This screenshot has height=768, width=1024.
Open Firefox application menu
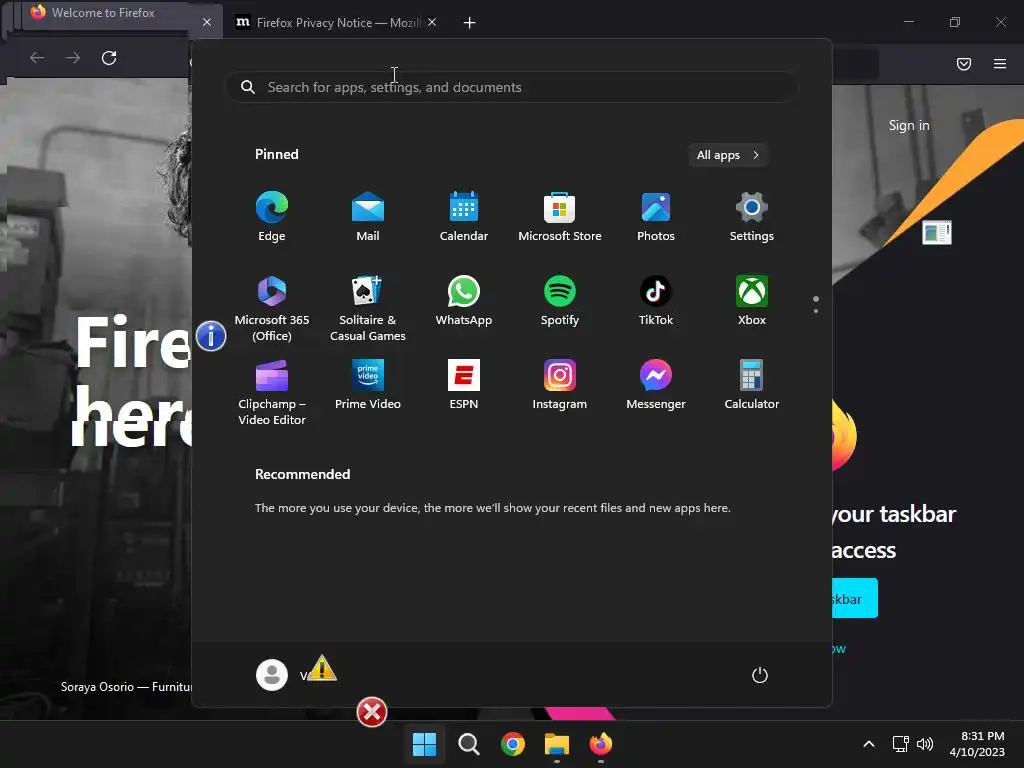coord(999,63)
